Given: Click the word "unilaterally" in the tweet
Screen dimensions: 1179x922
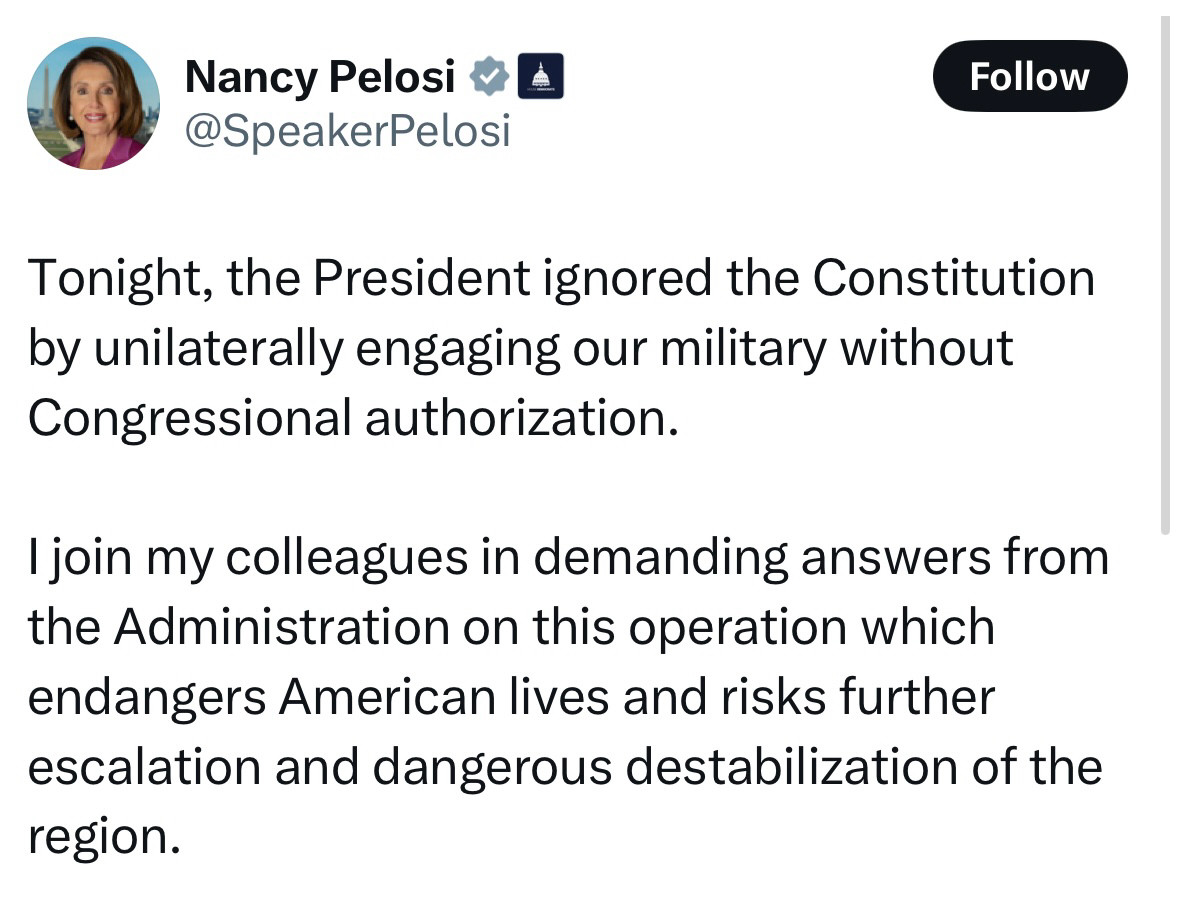Looking at the screenshot, I should click(x=218, y=350).
